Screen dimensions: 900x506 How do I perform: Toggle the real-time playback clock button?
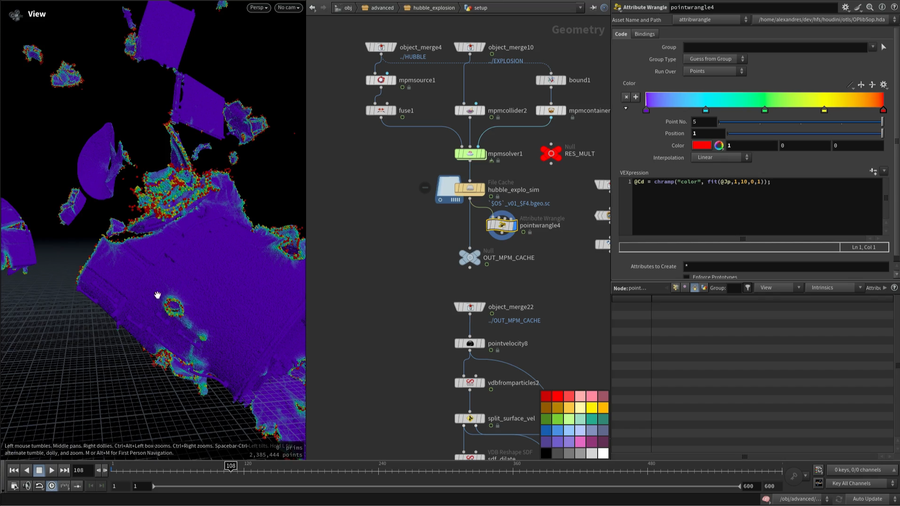[52, 486]
